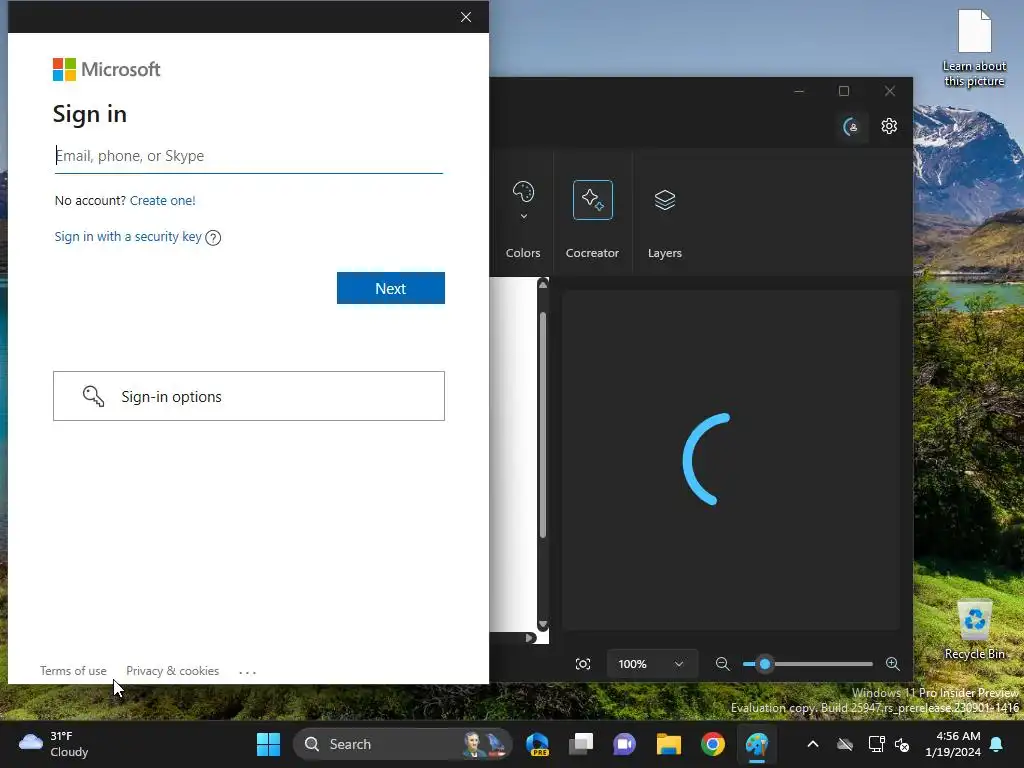Click the network display tray icon
Image resolution: width=1024 pixels, height=768 pixels.
[876, 744]
